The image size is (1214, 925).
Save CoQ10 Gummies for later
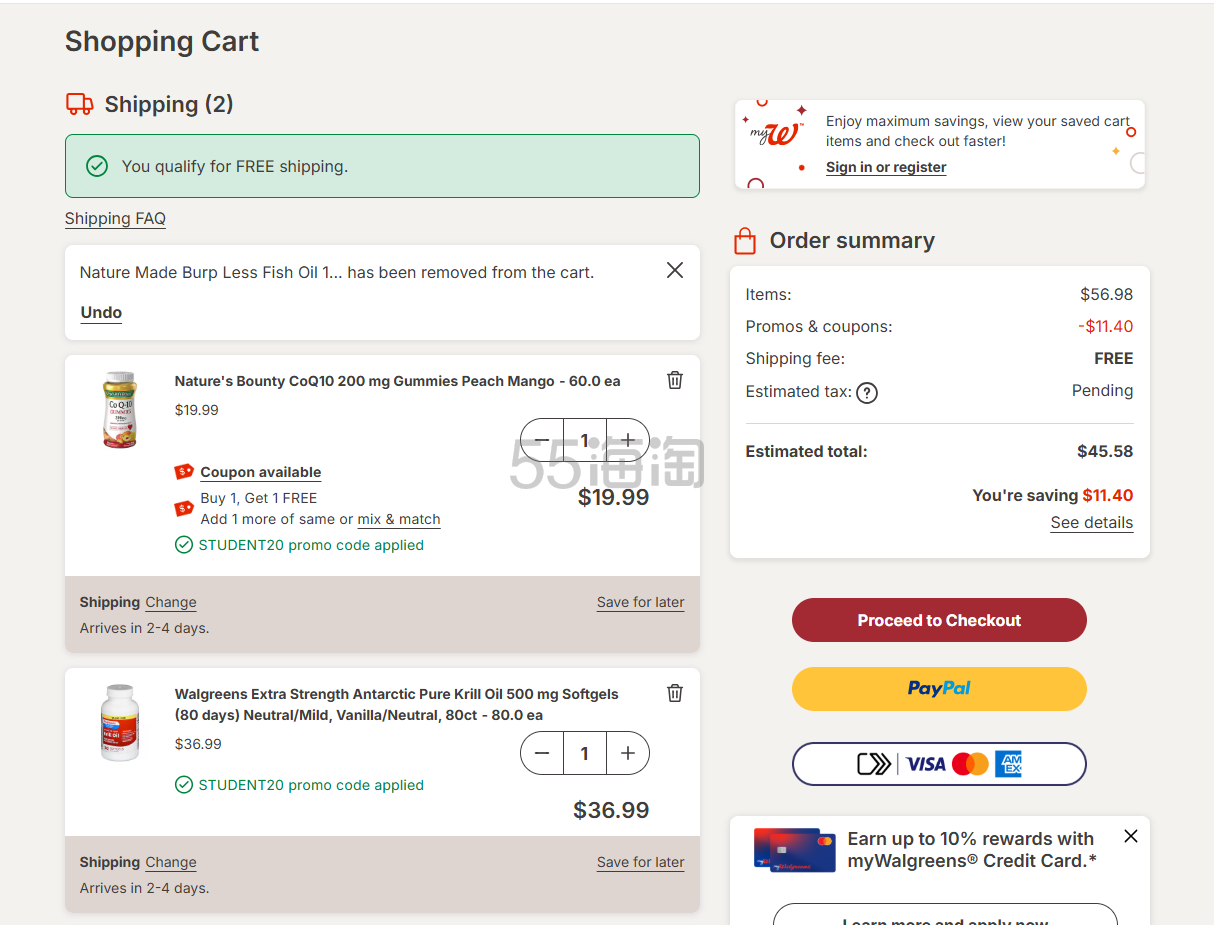(641, 602)
